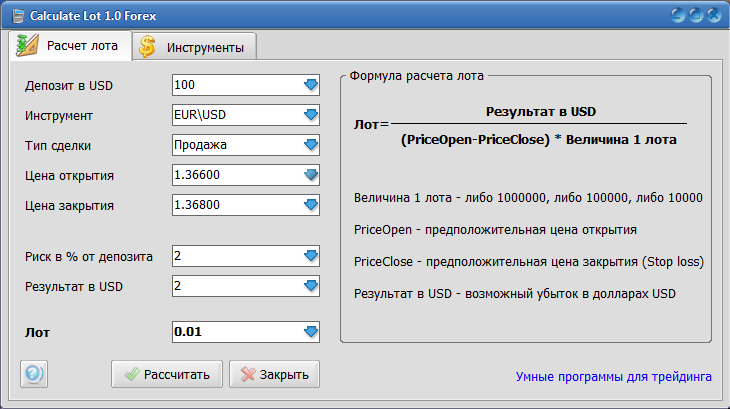Open the help question mark button
This screenshot has height=409, width=730.
pyautogui.click(x=34, y=374)
